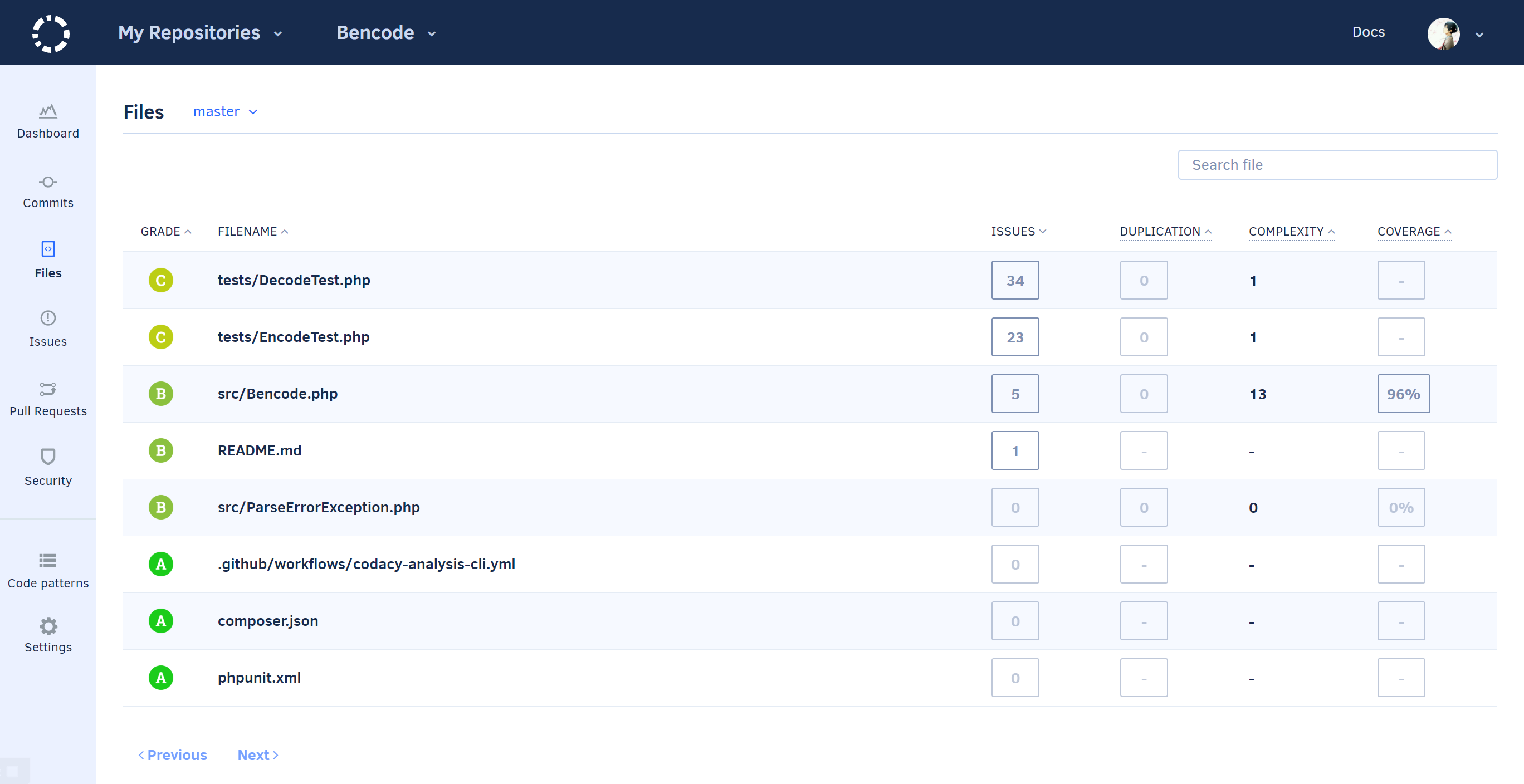The width and height of the screenshot is (1524, 784).
Task: Click grade A badge for codacy-analysis-cli.yml
Action: coord(161,564)
